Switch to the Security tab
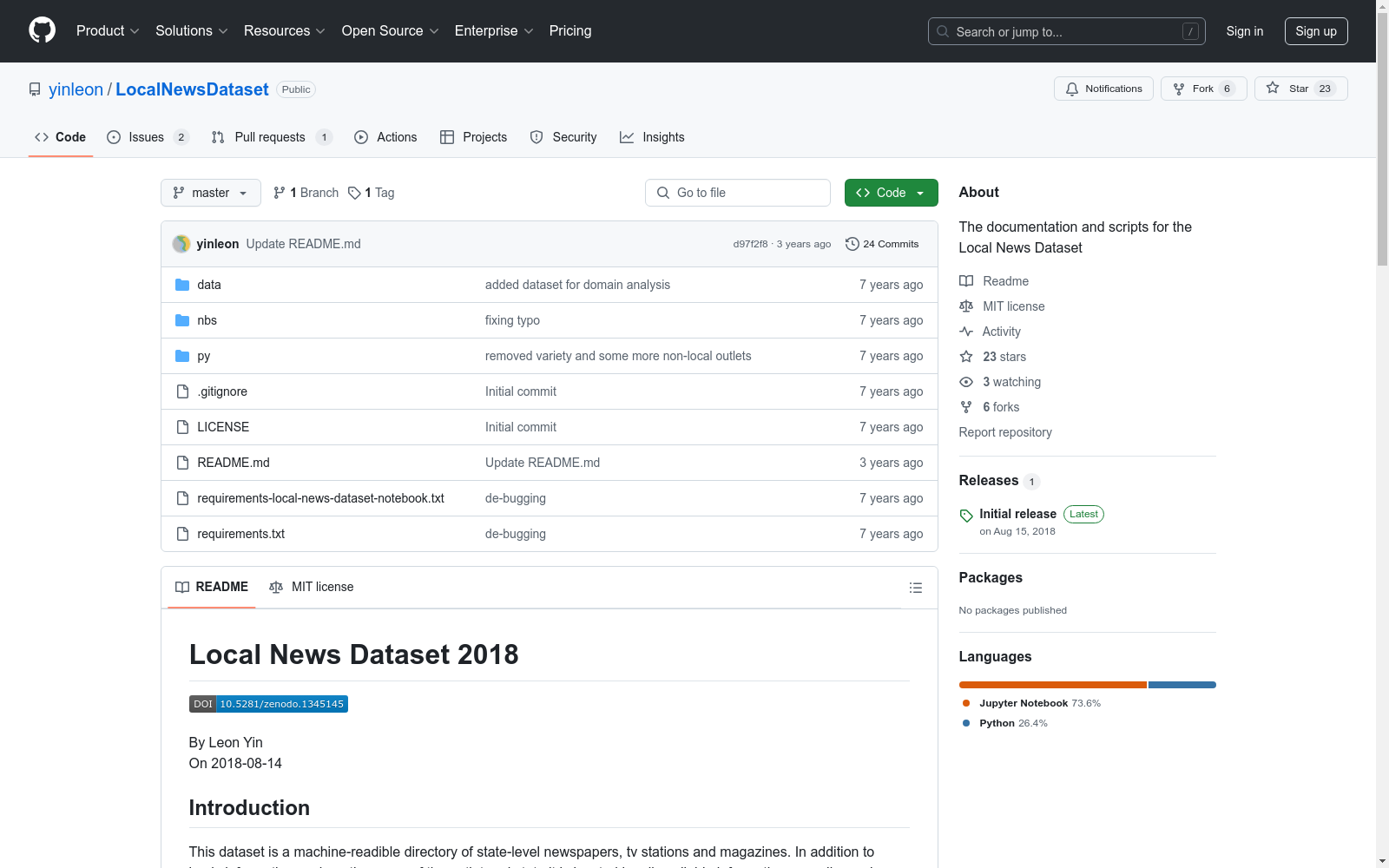The image size is (1389, 868). point(563,137)
